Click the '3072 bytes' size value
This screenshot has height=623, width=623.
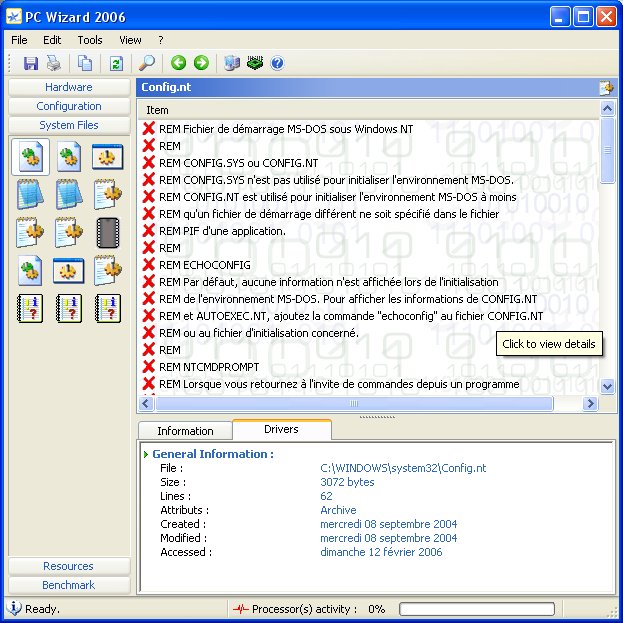tap(347, 482)
